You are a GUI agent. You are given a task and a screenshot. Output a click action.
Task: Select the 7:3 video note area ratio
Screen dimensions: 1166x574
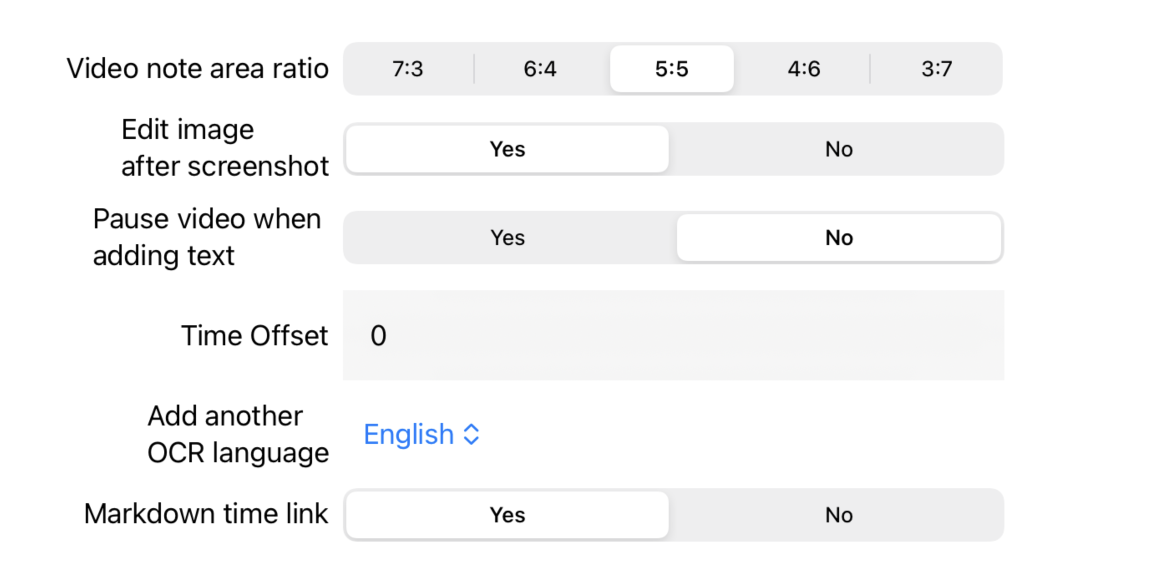(408, 69)
